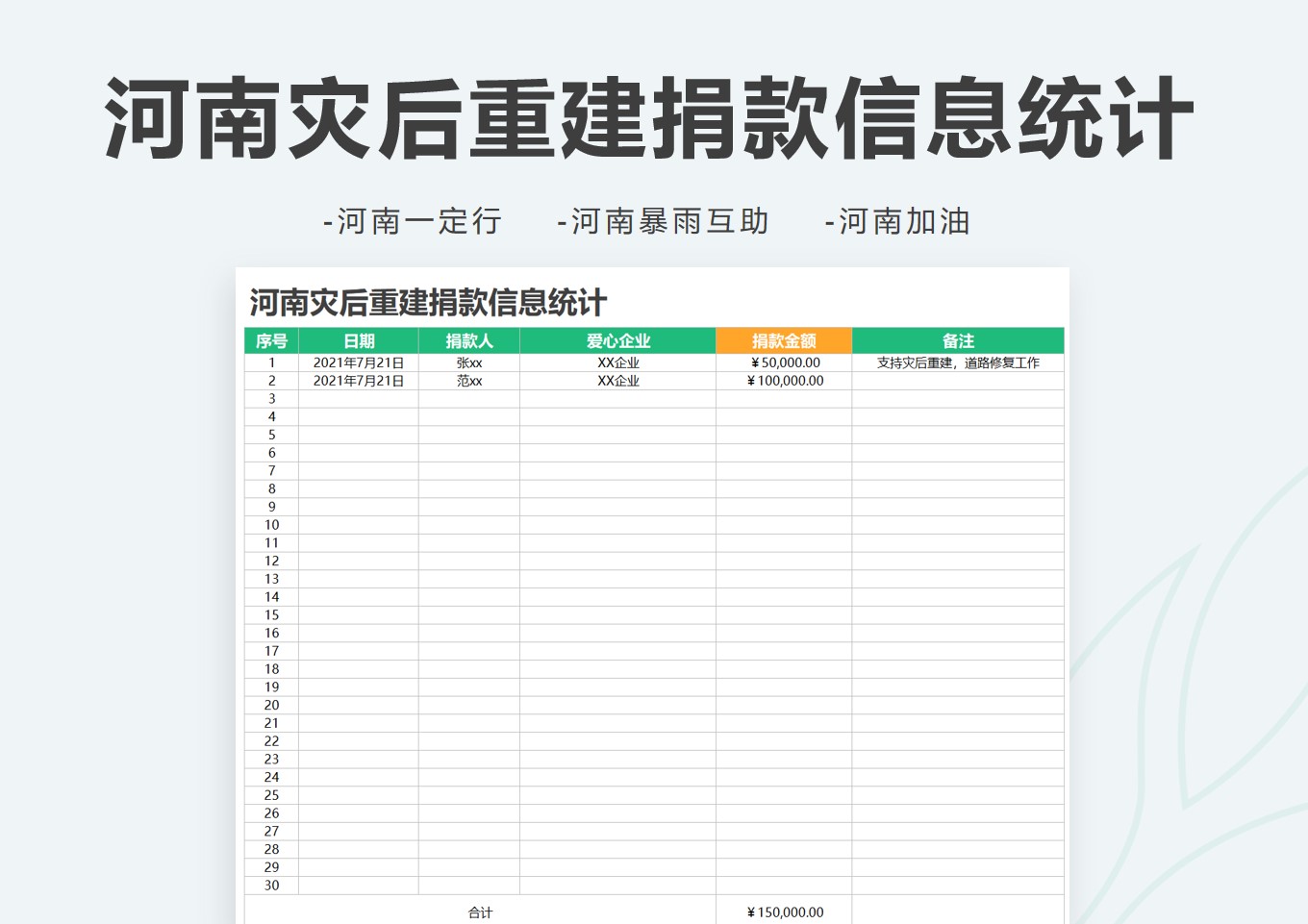This screenshot has height=924, width=1308.
Task: Select the date cell 2021年7月21日 in row 1
Action: (358, 362)
